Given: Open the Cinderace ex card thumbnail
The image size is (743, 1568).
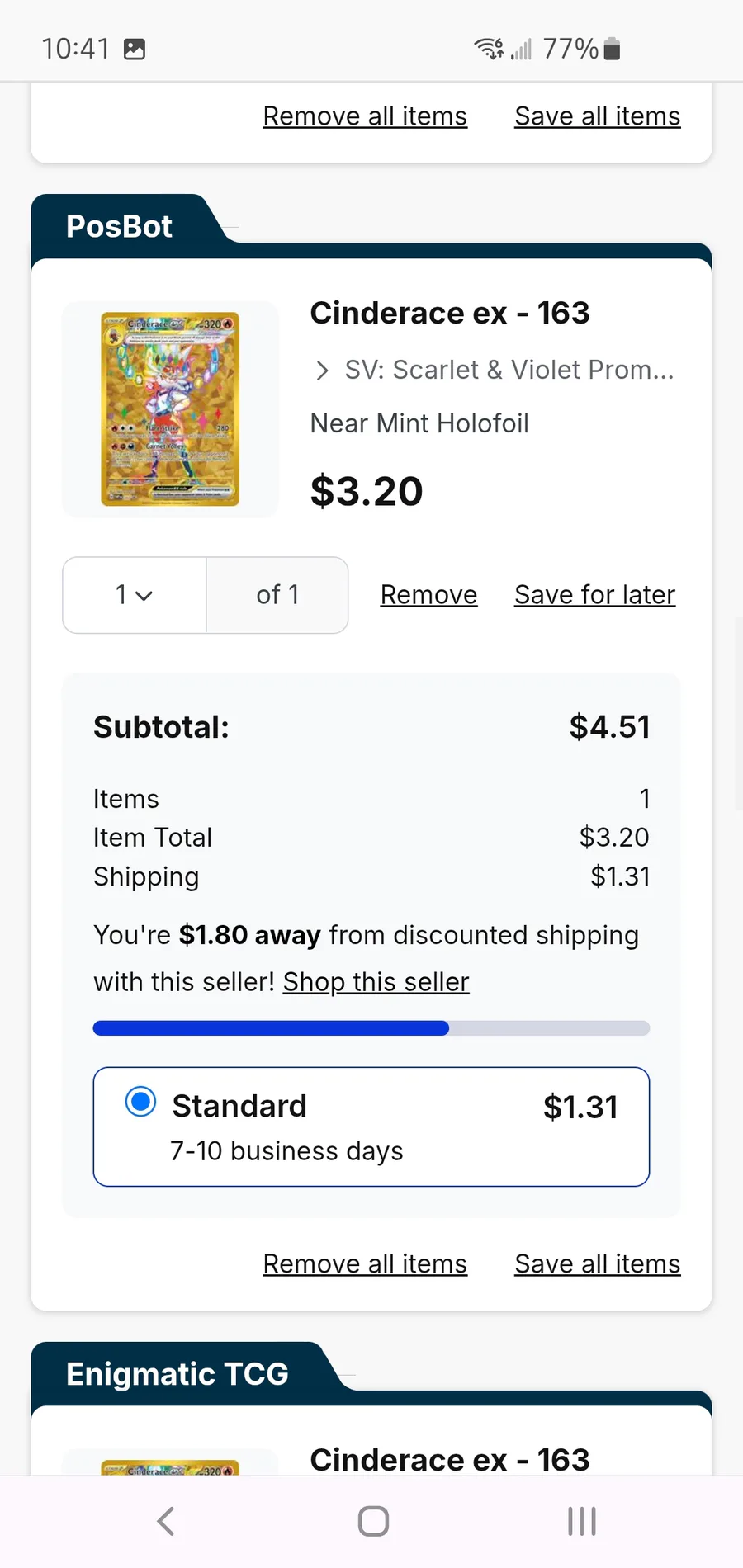Looking at the screenshot, I should point(170,409).
